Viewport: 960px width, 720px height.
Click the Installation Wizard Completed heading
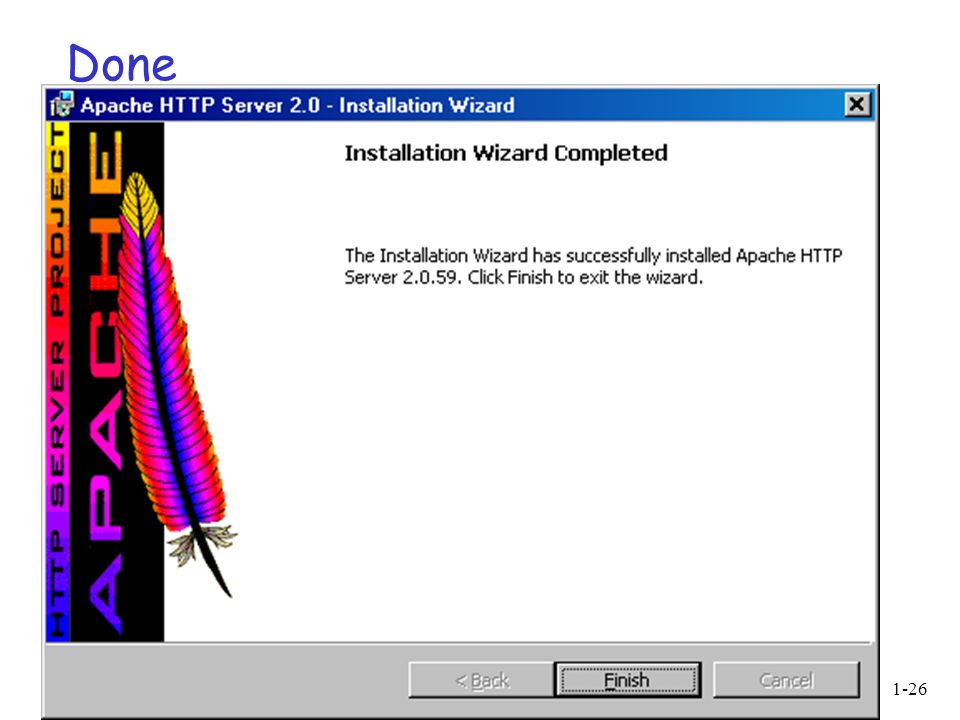pos(506,153)
